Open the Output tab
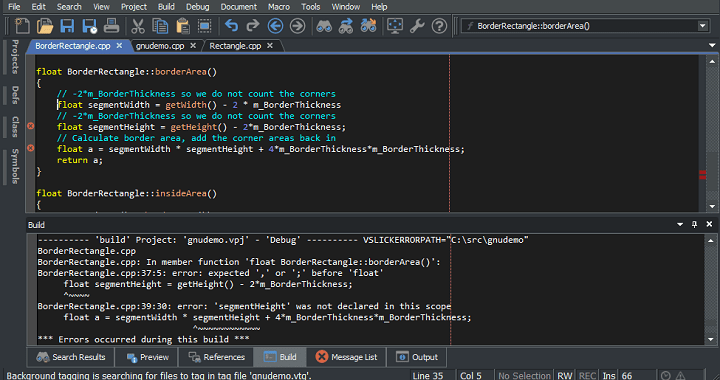This screenshot has width=720, height=380. click(x=417, y=357)
